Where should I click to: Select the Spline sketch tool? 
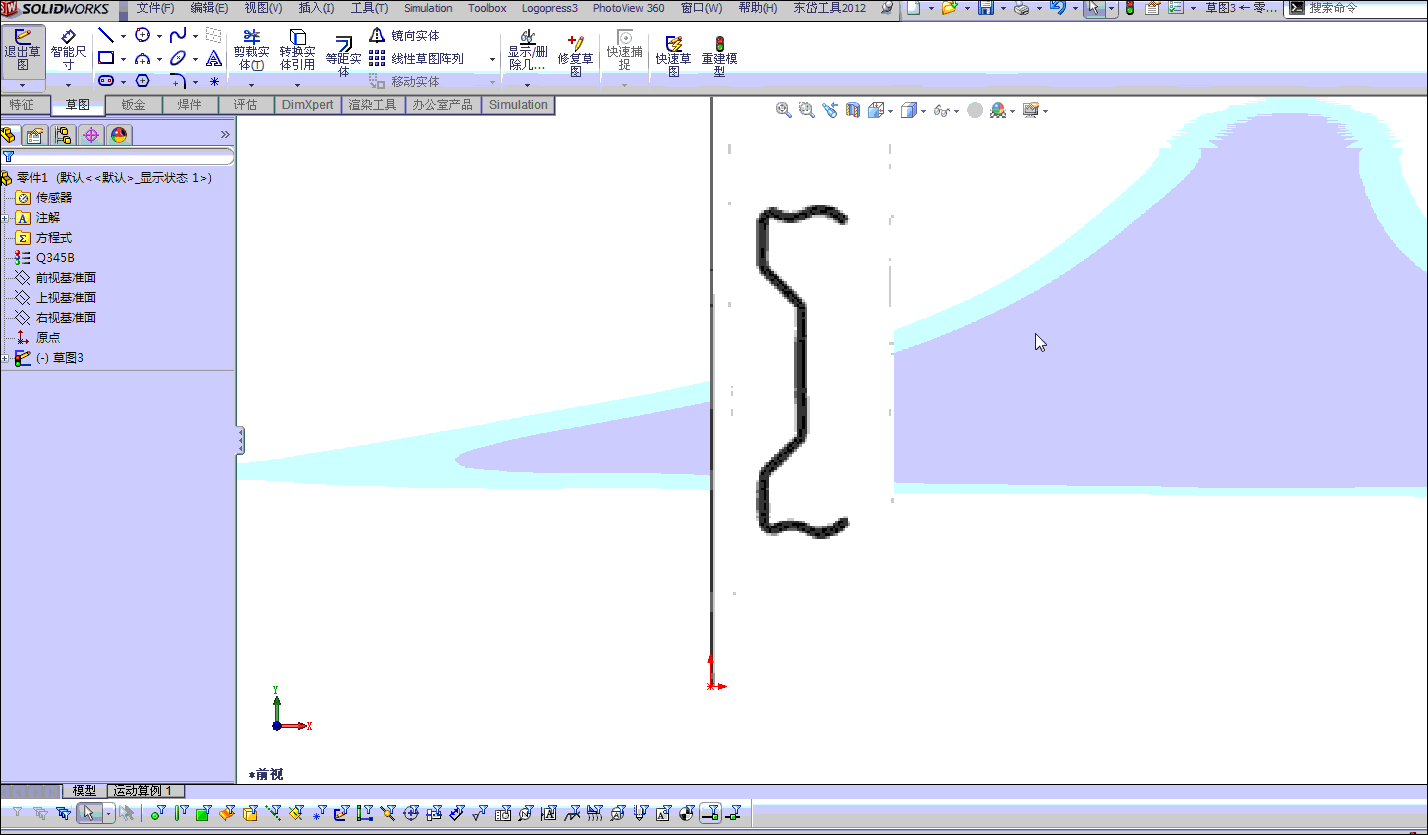[178, 35]
